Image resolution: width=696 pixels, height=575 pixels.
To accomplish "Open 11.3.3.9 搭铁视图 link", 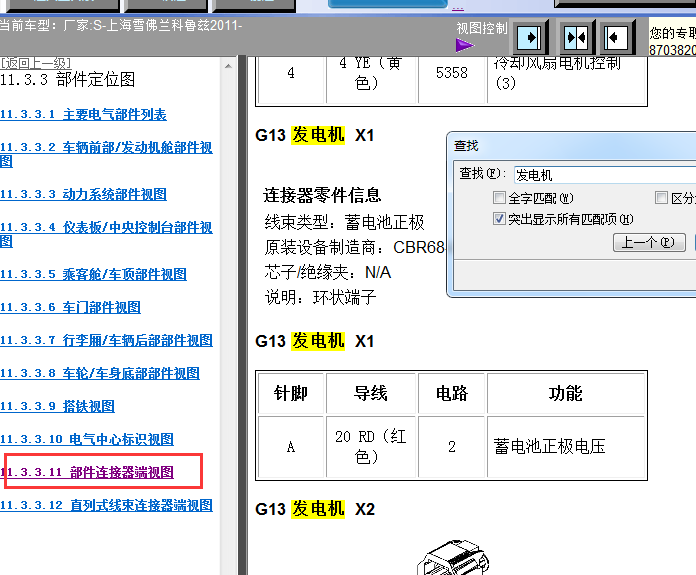I will [57, 406].
